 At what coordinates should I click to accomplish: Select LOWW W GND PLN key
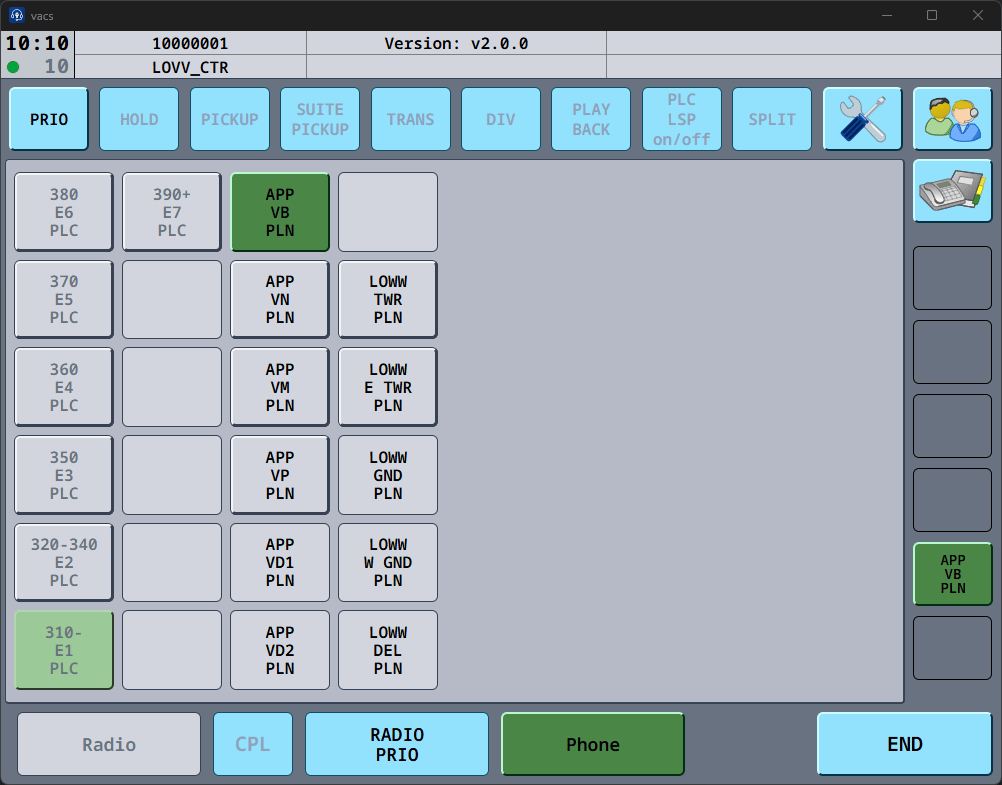pos(388,562)
